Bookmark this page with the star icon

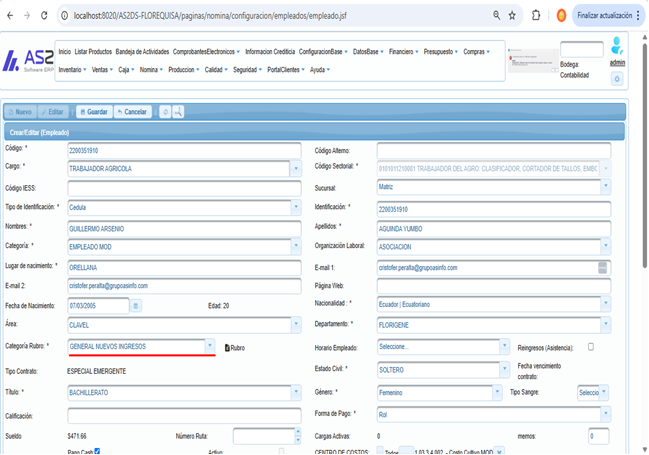pyautogui.click(x=512, y=16)
